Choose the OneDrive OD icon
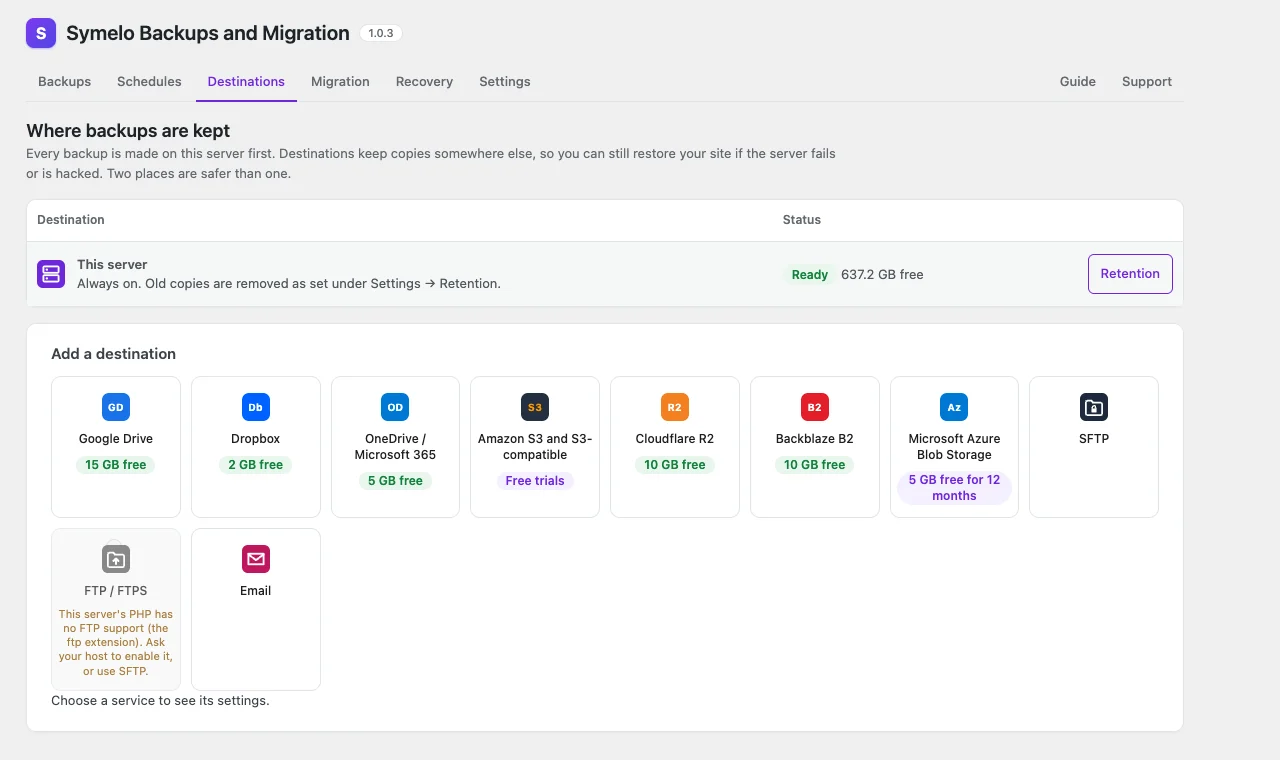This screenshot has height=760, width=1280. (395, 407)
